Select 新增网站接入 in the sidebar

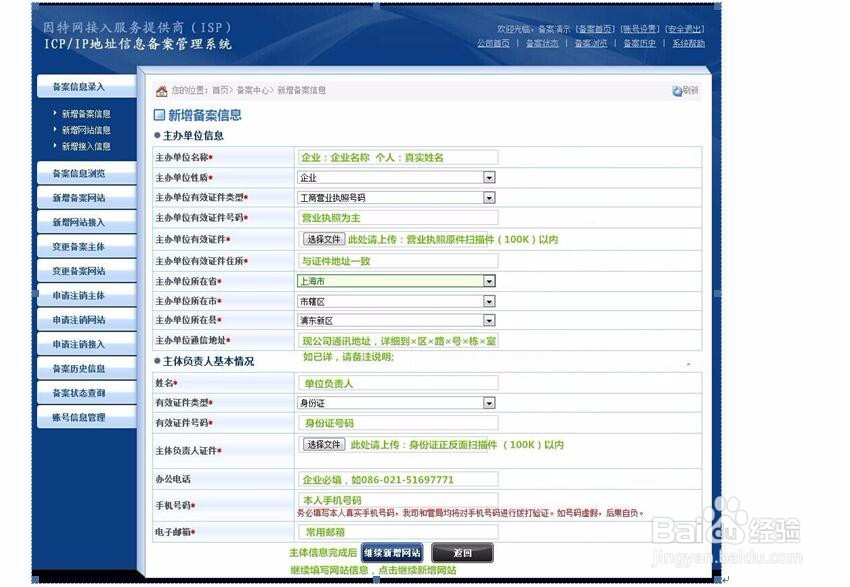tap(85, 221)
